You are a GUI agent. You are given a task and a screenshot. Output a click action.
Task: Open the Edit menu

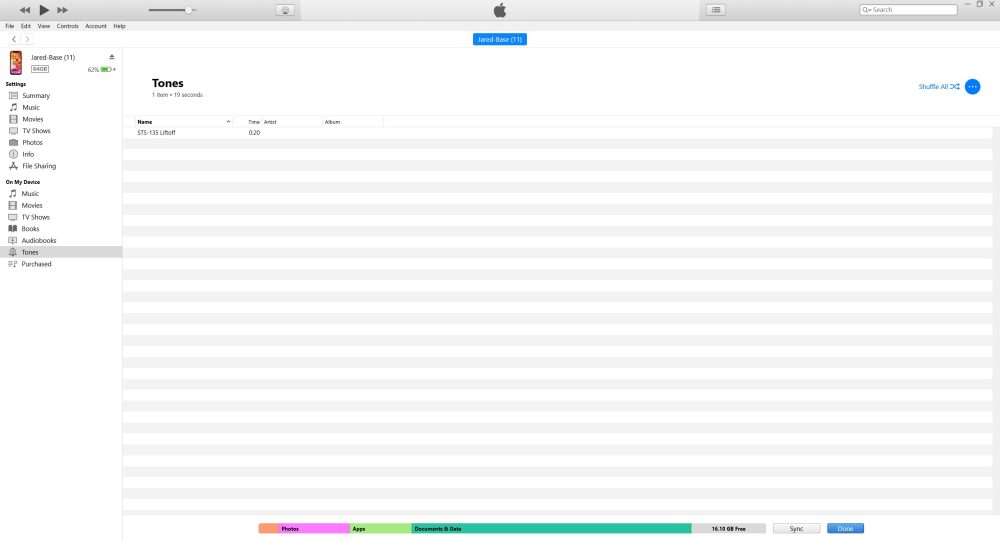click(26, 26)
